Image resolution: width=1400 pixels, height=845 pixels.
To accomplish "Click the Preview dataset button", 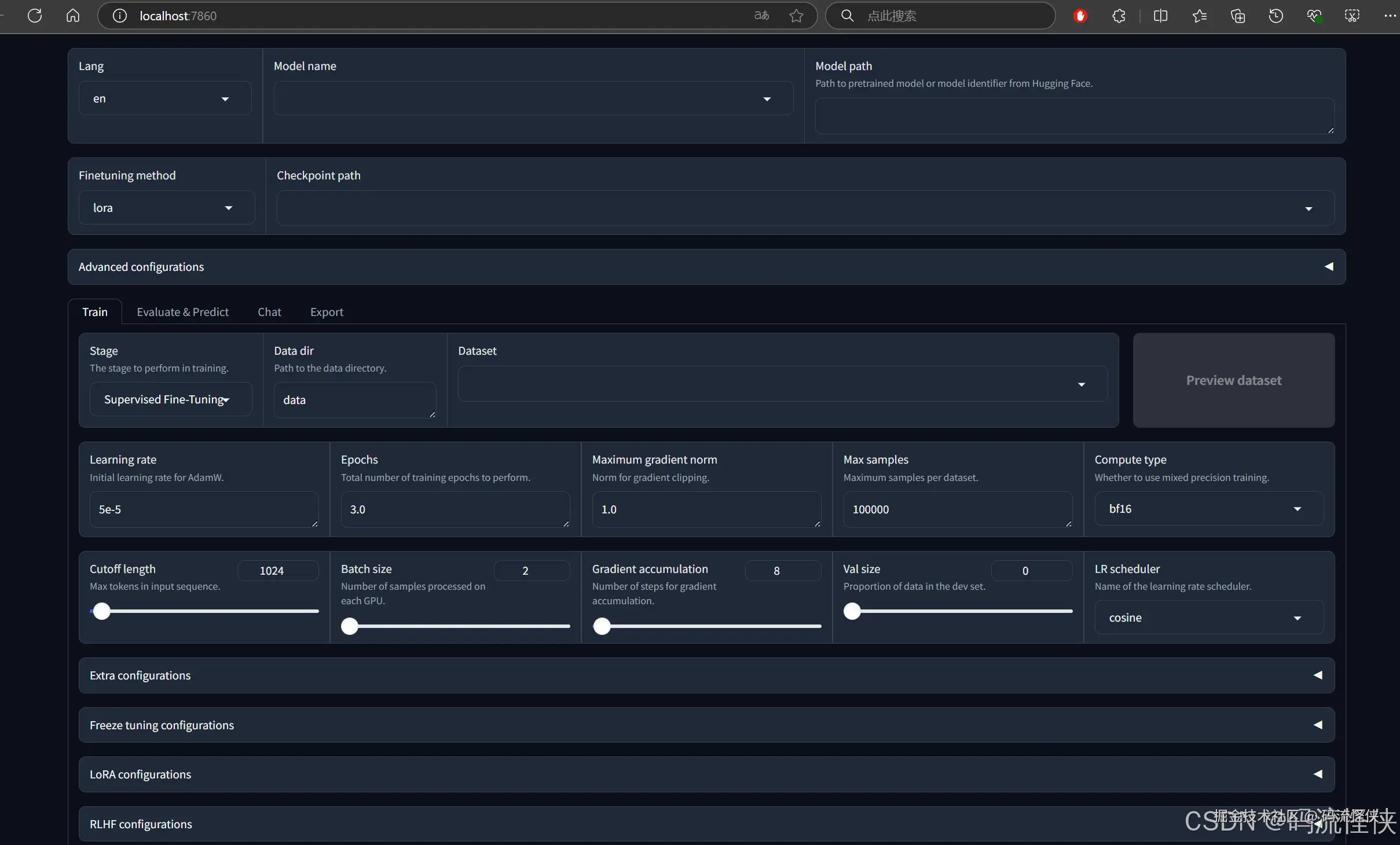I will [x=1233, y=380].
